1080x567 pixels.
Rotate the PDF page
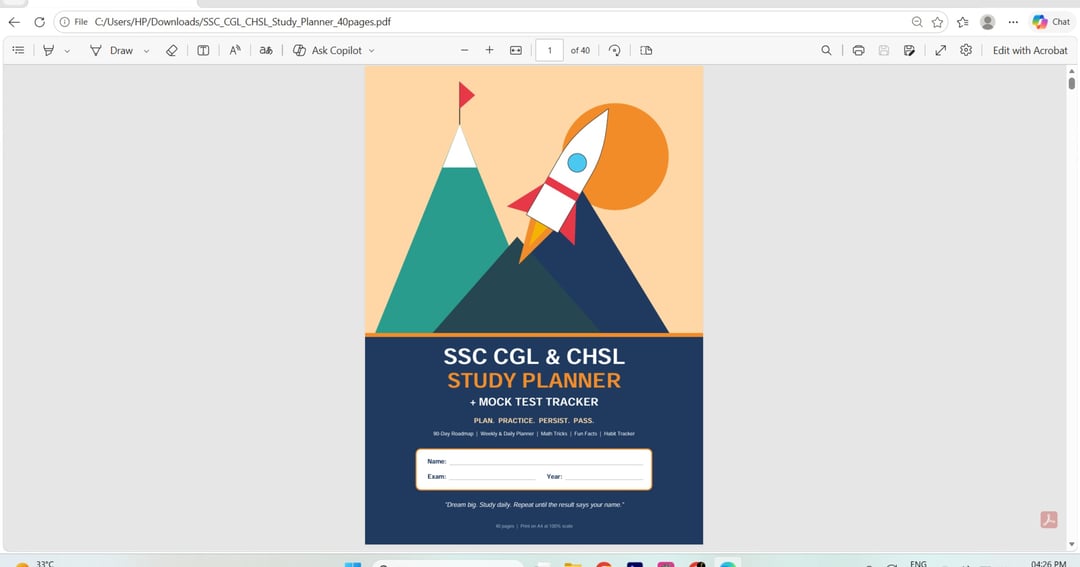click(614, 50)
